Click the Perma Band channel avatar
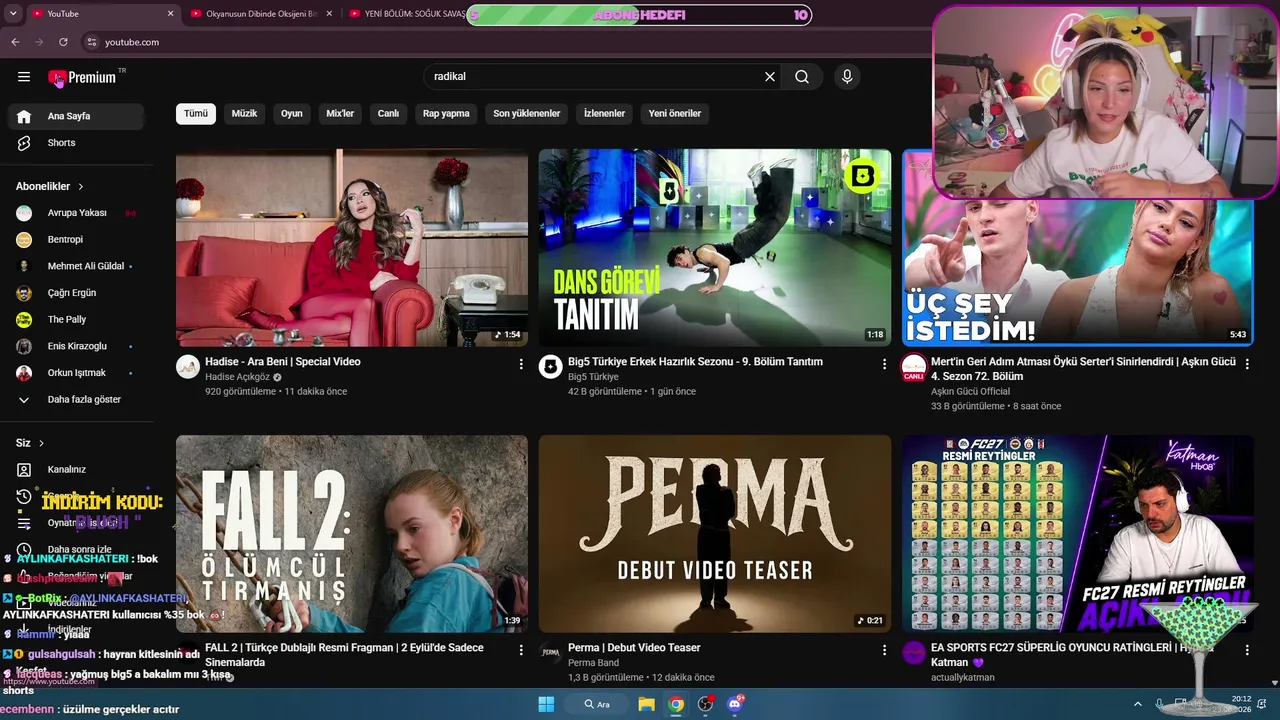Viewport: 1280px width, 720px height. coord(550,652)
